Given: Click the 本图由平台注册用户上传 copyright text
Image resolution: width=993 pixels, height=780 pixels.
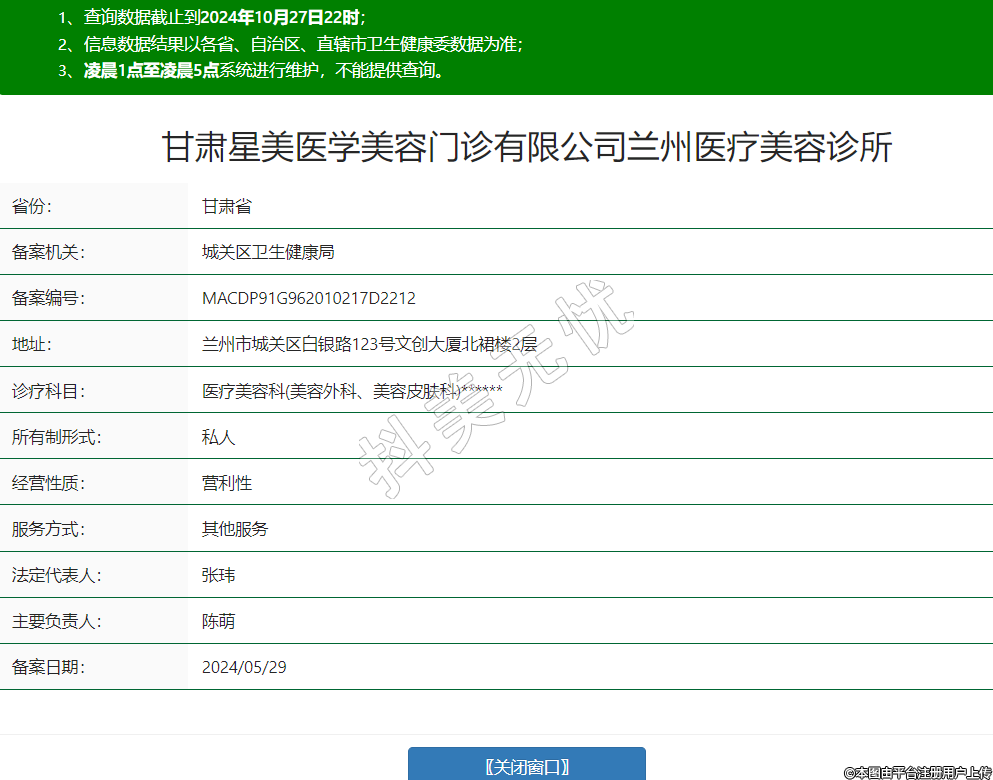Looking at the screenshot, I should click(917, 772).
